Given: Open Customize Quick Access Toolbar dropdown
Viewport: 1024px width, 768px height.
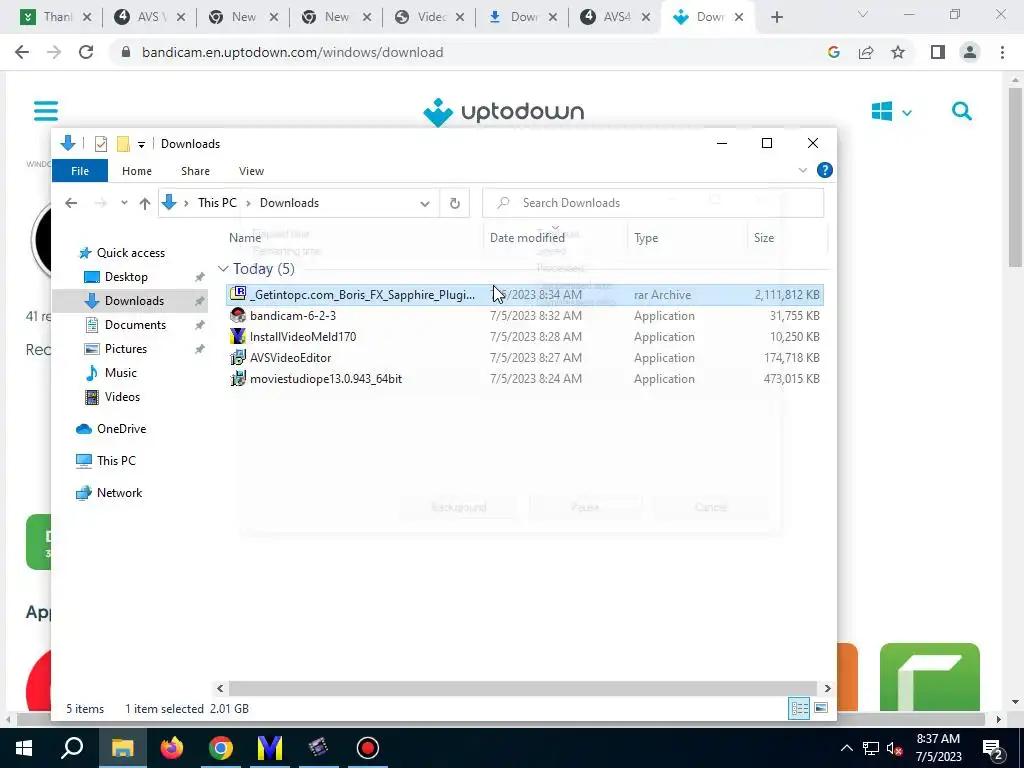Looking at the screenshot, I should click(141, 144).
